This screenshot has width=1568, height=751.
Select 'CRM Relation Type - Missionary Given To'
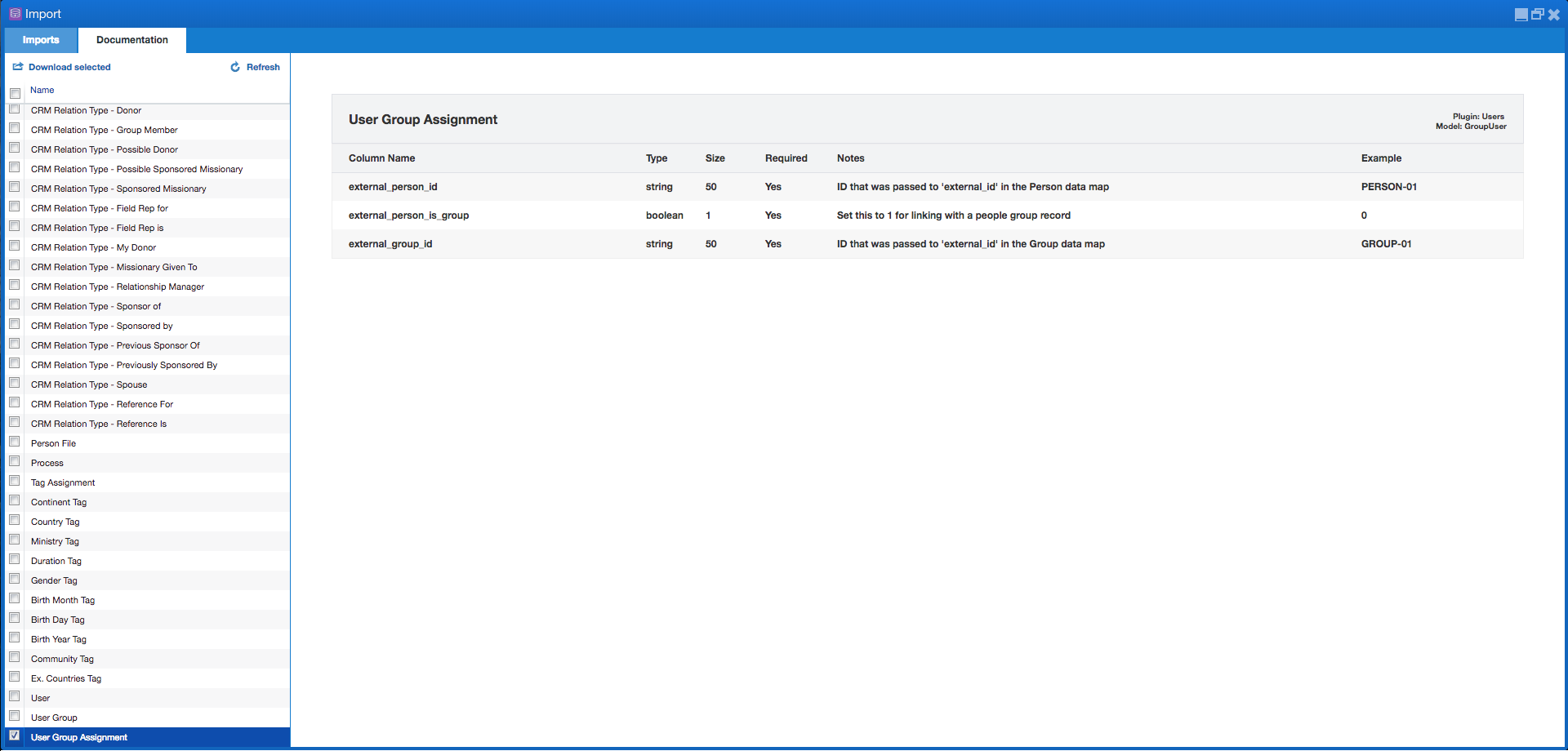pos(147,267)
